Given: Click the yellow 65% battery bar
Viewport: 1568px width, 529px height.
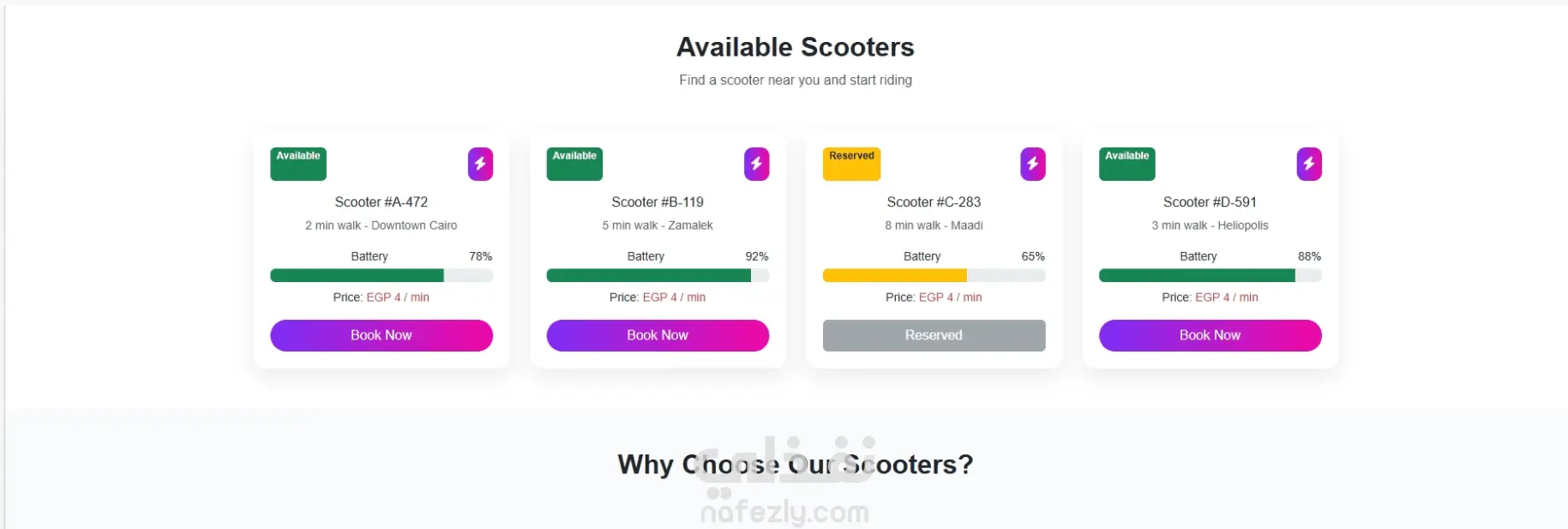Looking at the screenshot, I should pyautogui.click(x=934, y=275).
